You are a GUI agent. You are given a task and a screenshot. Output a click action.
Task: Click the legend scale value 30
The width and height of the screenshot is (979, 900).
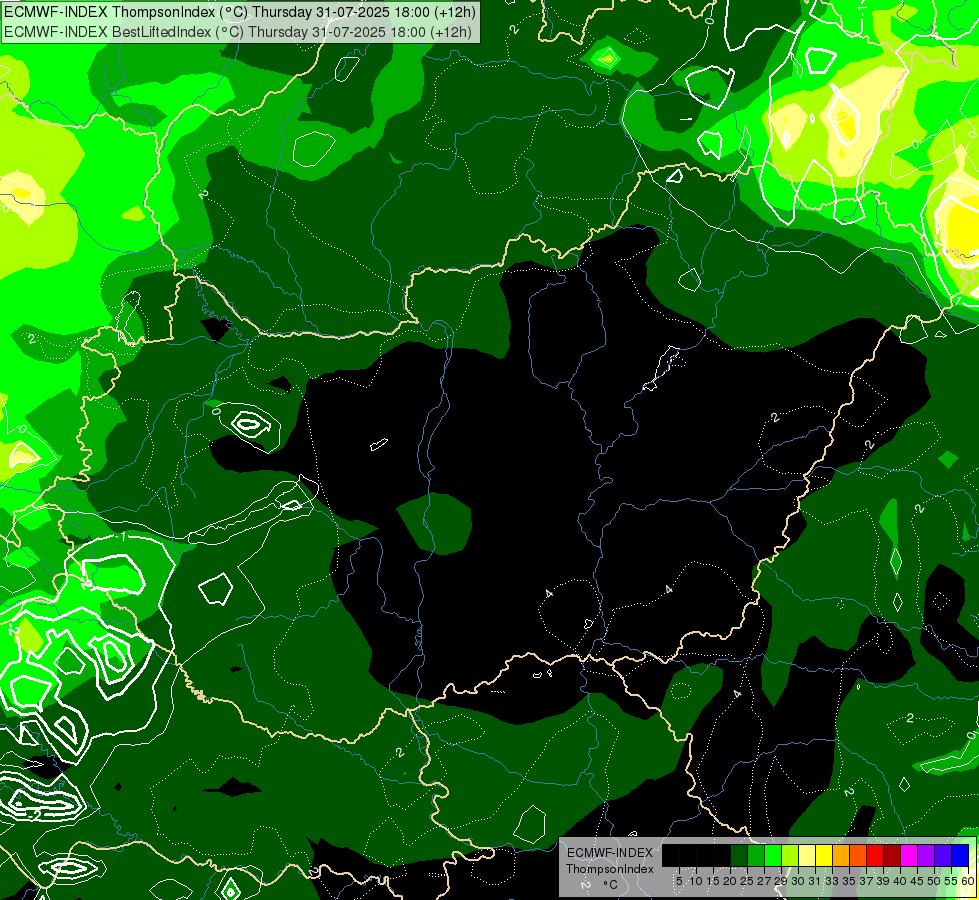(x=799, y=881)
